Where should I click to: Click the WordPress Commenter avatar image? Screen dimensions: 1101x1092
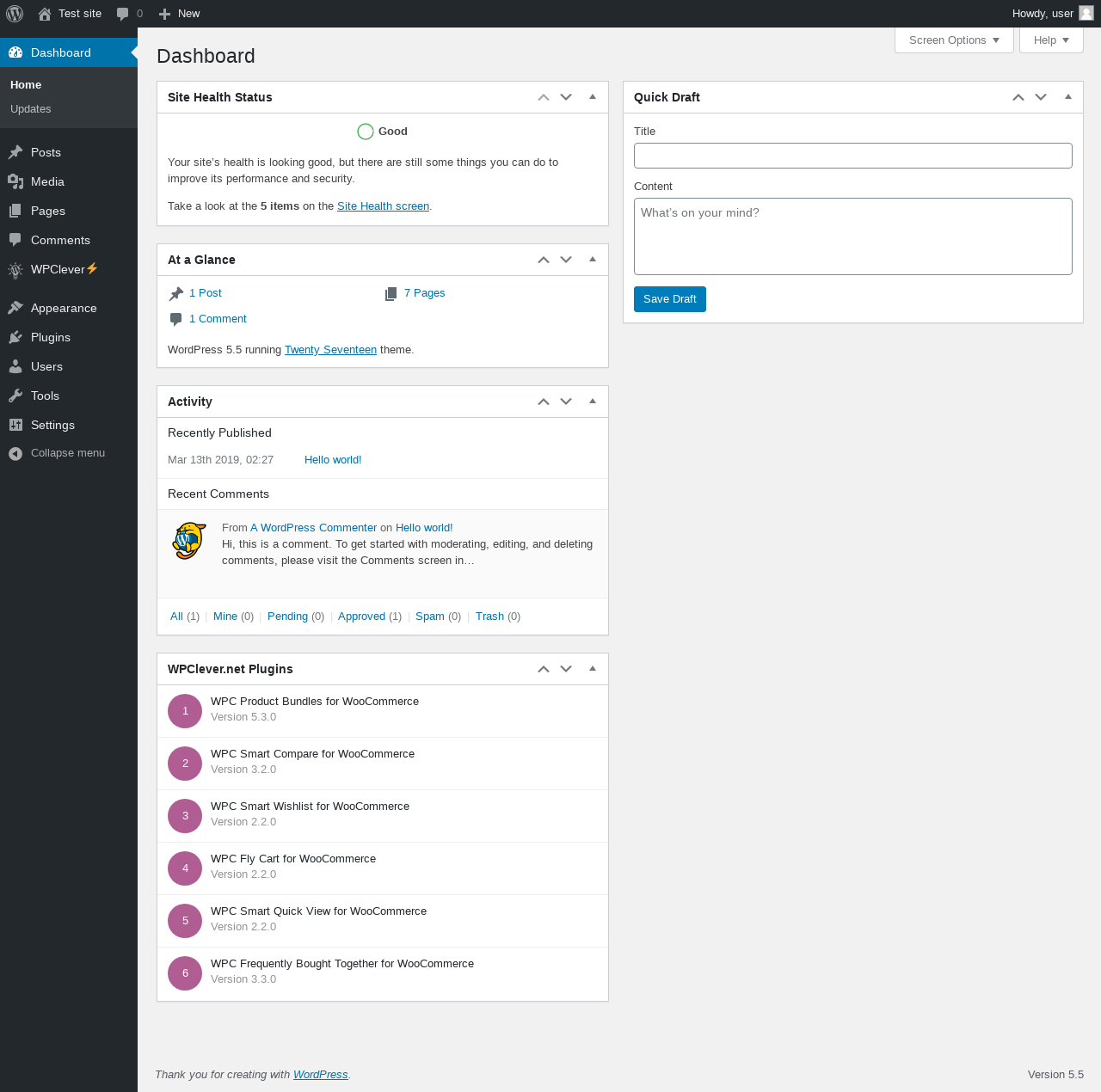pyautogui.click(x=189, y=541)
